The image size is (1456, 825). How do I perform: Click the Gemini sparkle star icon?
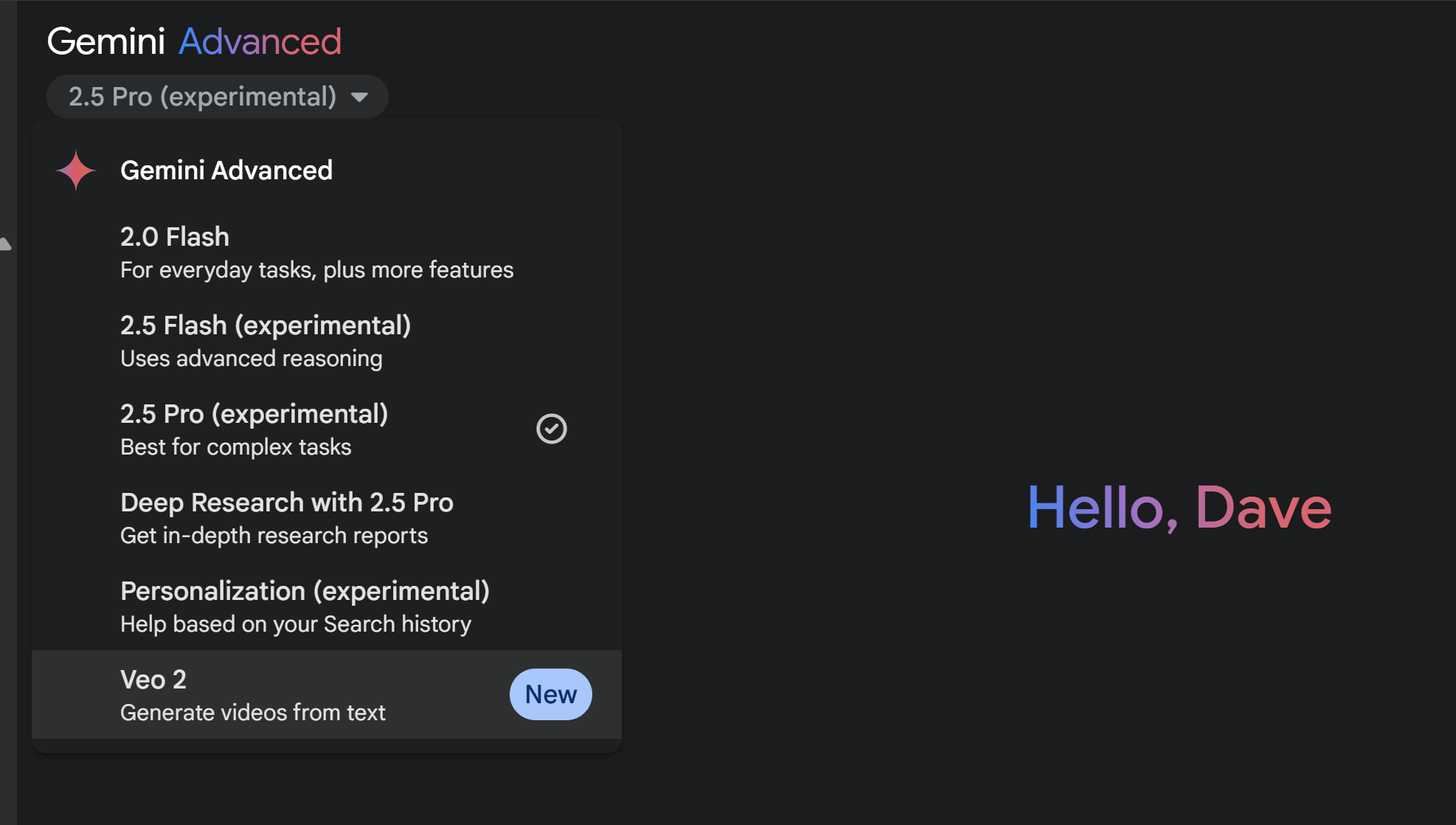click(x=76, y=170)
